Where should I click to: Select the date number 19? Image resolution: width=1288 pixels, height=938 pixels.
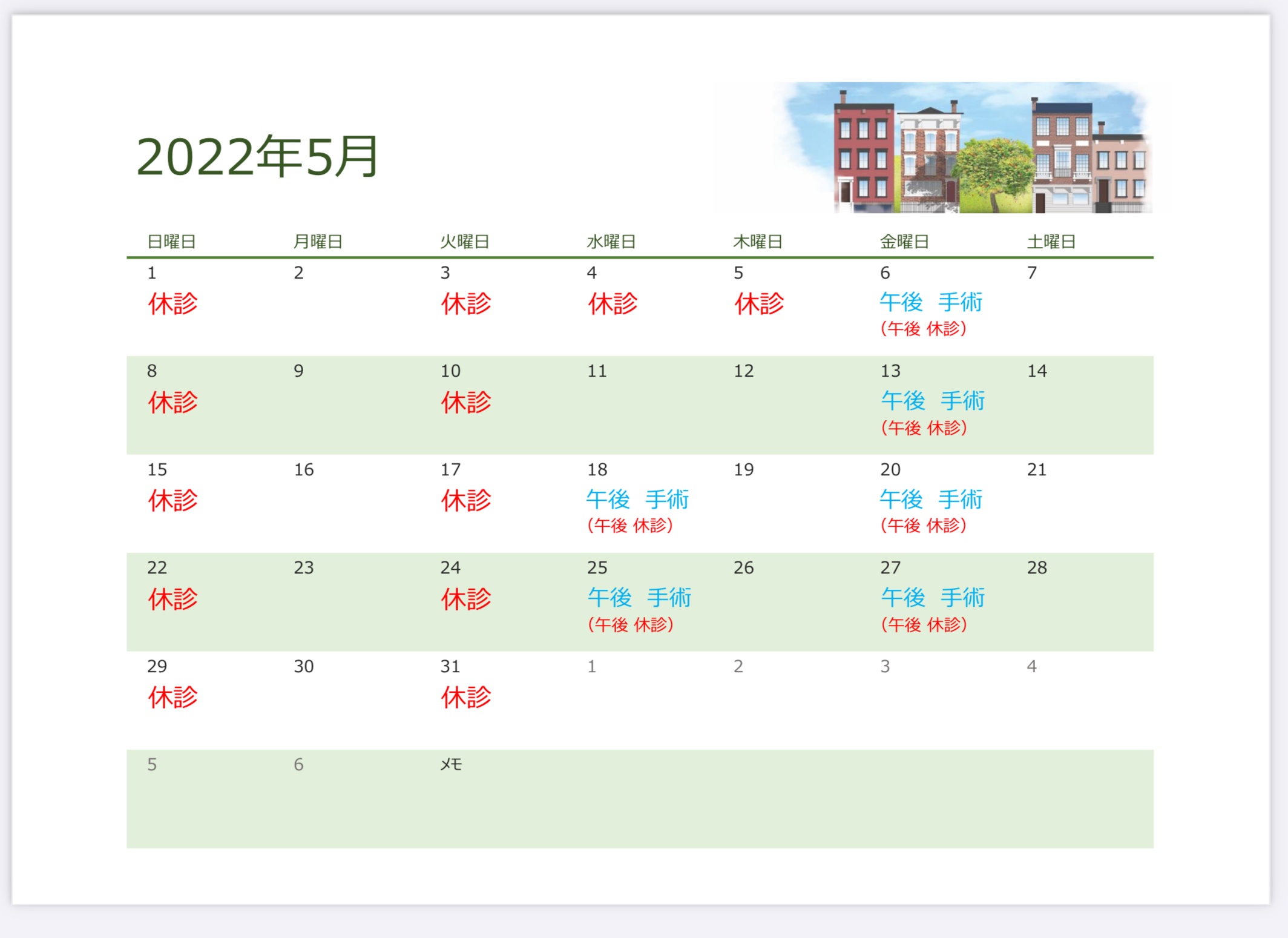[x=743, y=469]
